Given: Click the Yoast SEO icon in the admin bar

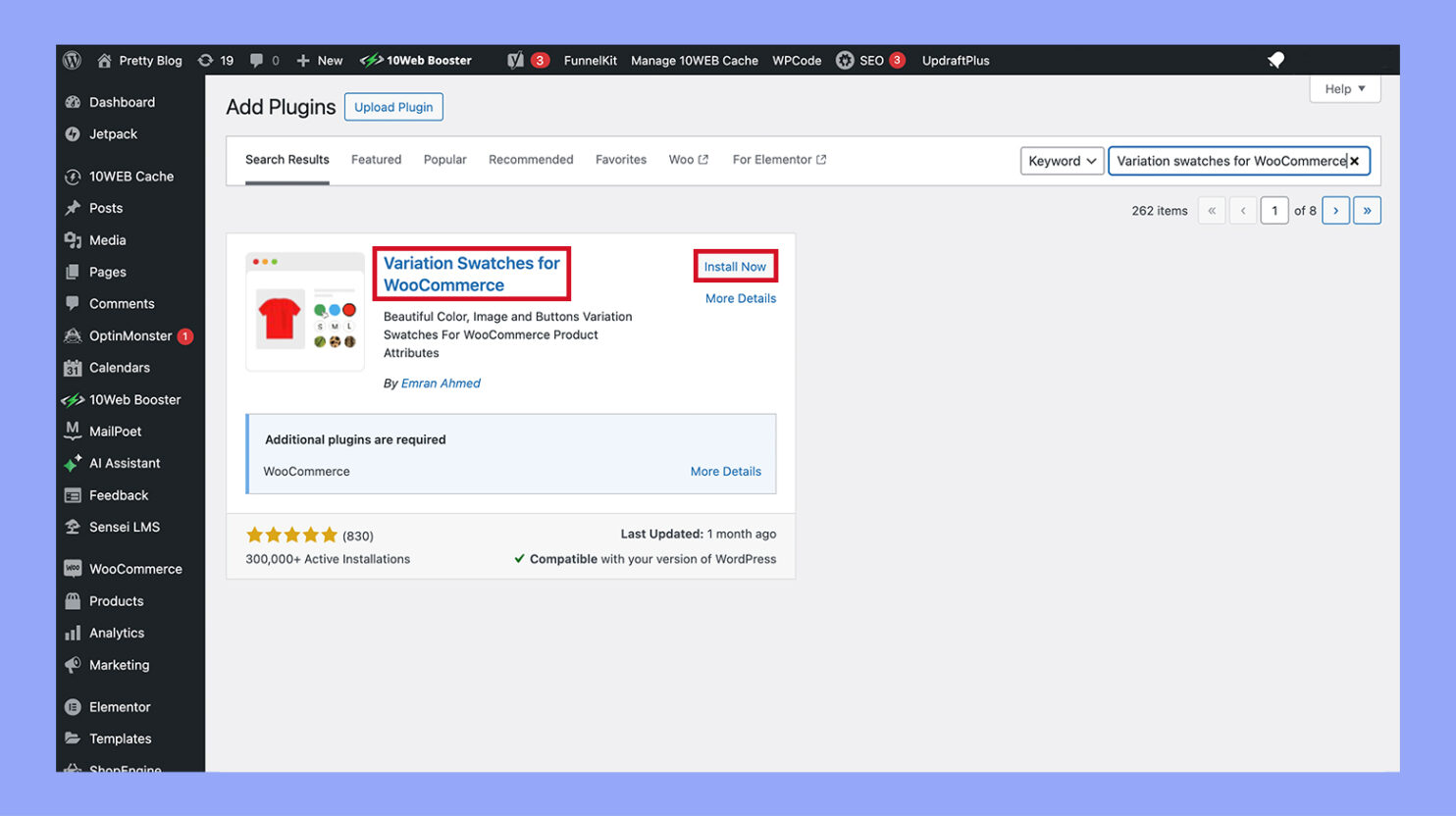Looking at the screenshot, I should [514, 60].
